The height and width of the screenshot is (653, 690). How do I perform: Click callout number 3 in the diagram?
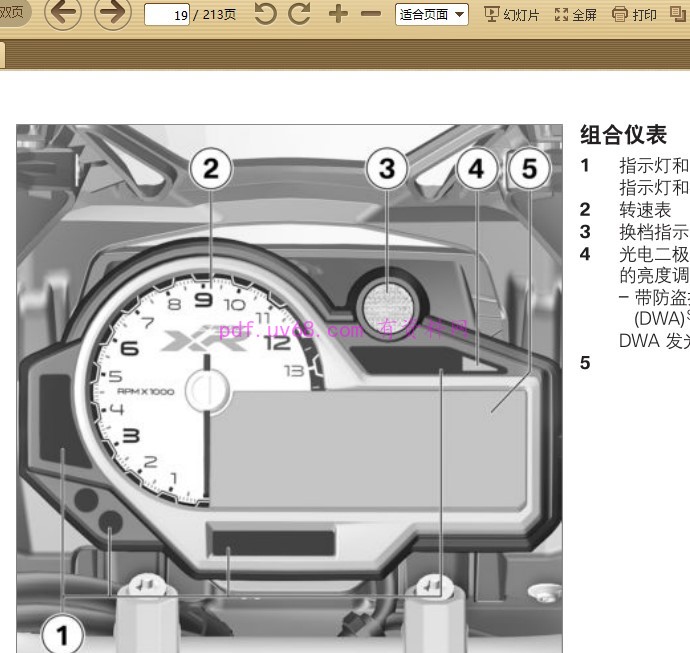coord(386,169)
